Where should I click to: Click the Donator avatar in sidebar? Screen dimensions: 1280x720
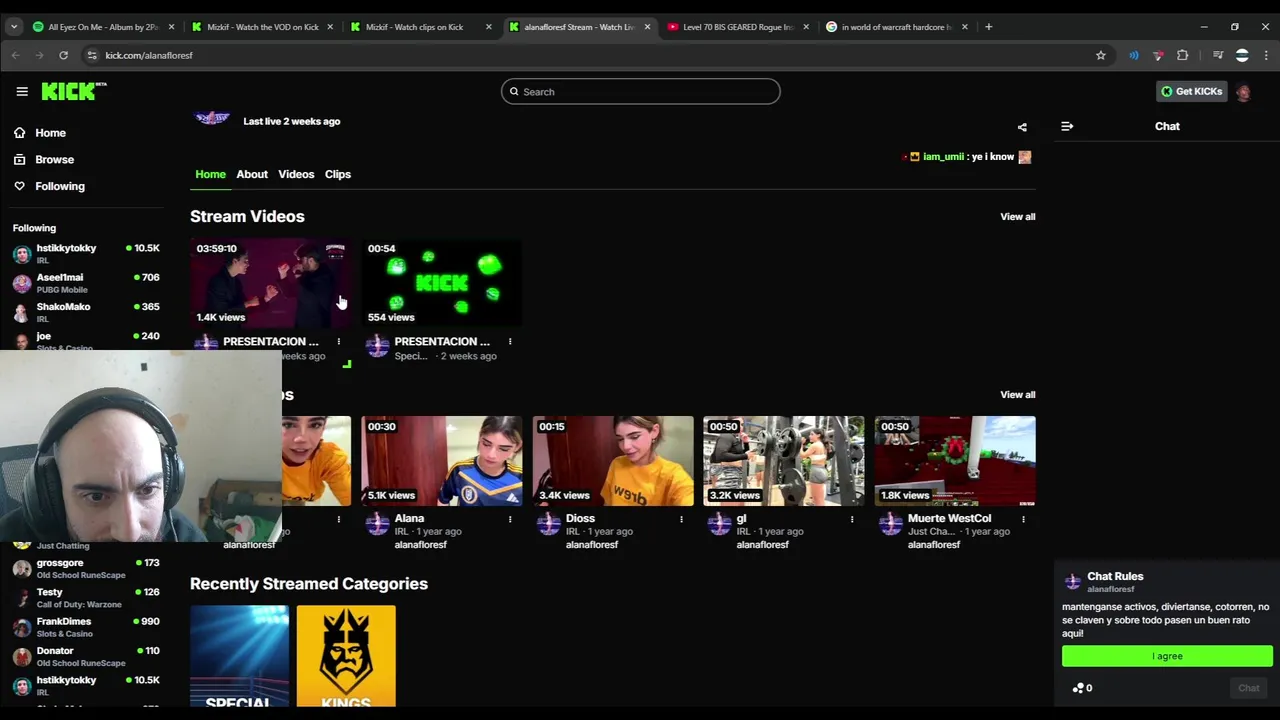(22, 657)
